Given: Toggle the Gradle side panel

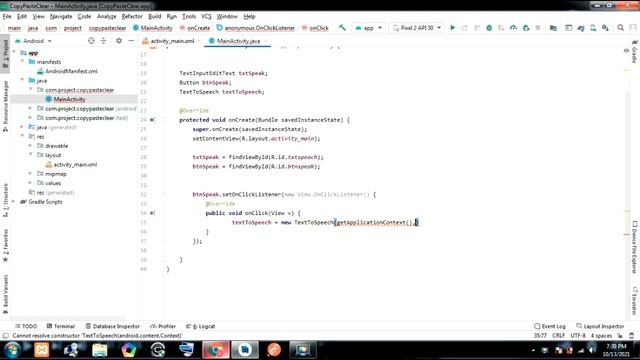Looking at the screenshot, I should [635, 52].
